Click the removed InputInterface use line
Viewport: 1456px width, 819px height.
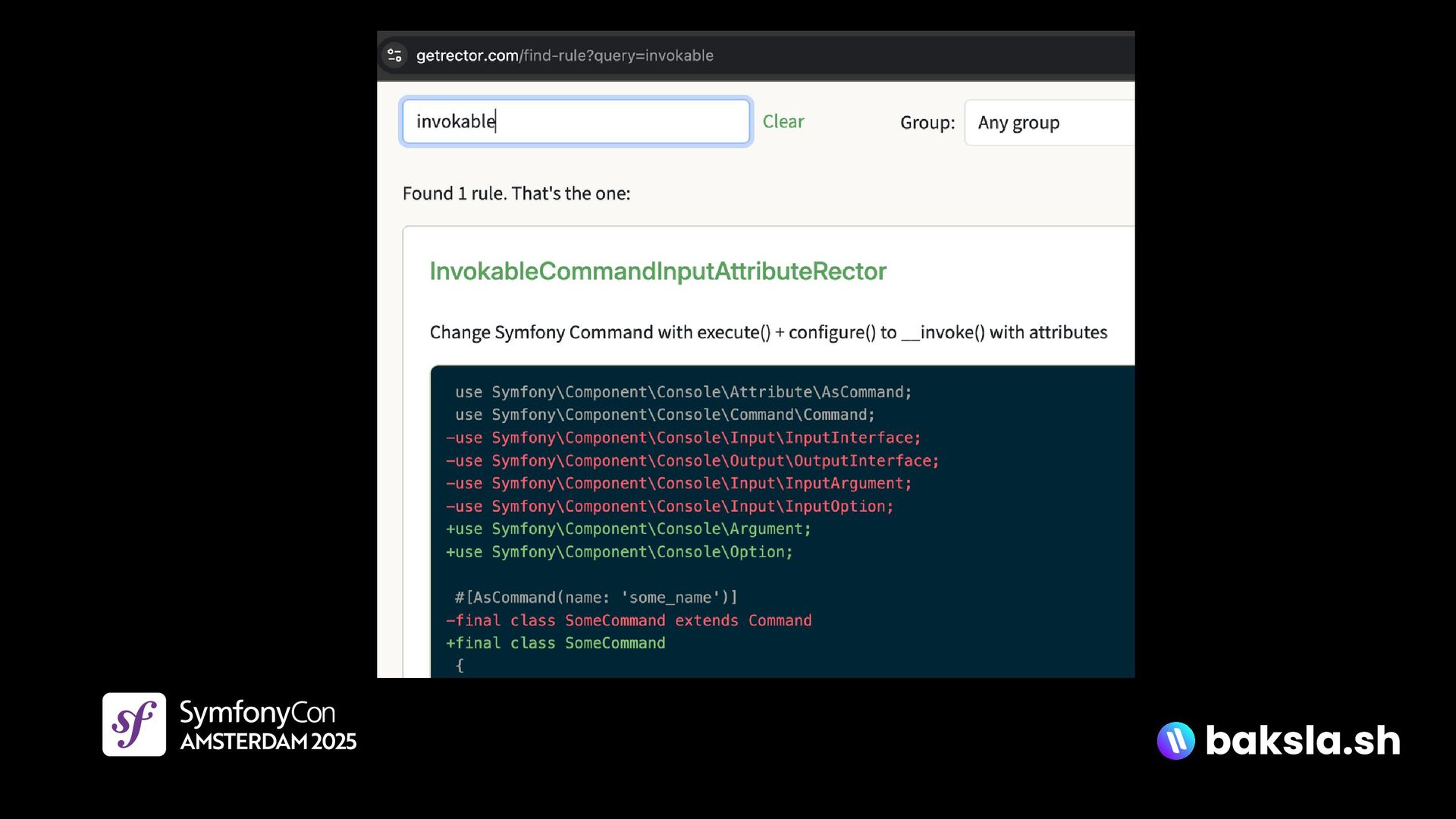[x=682, y=438]
